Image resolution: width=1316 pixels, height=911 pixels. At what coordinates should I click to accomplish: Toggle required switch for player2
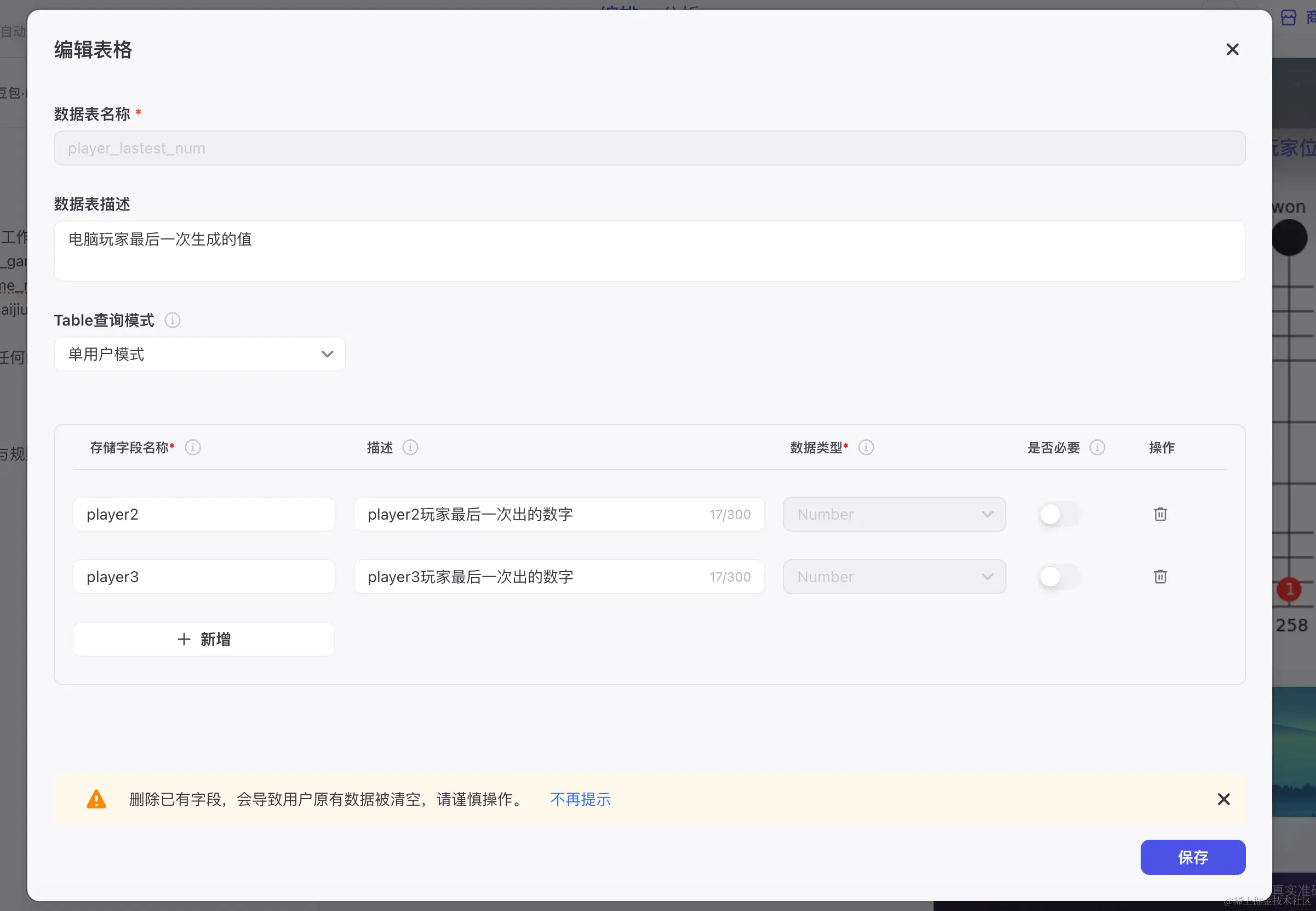click(x=1057, y=514)
